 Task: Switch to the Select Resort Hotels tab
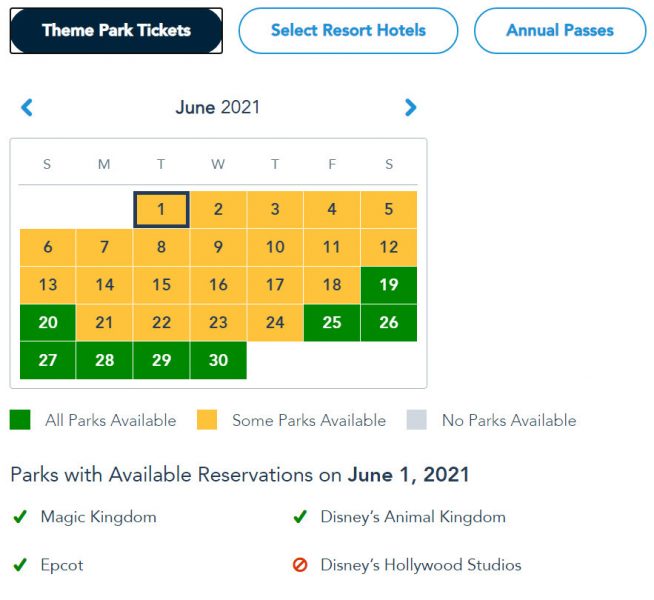point(348,31)
